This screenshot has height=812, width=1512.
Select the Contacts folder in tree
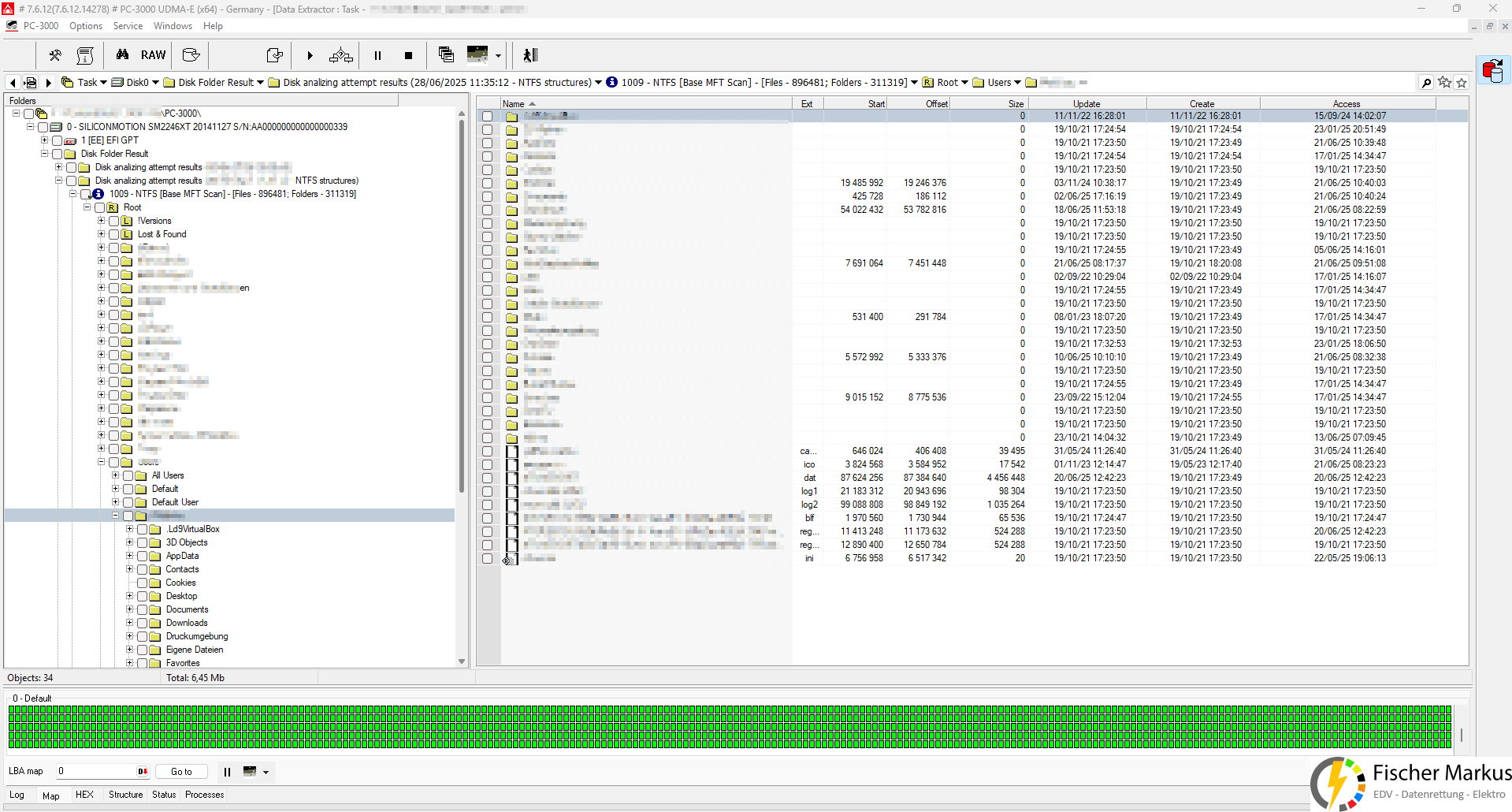click(x=182, y=569)
